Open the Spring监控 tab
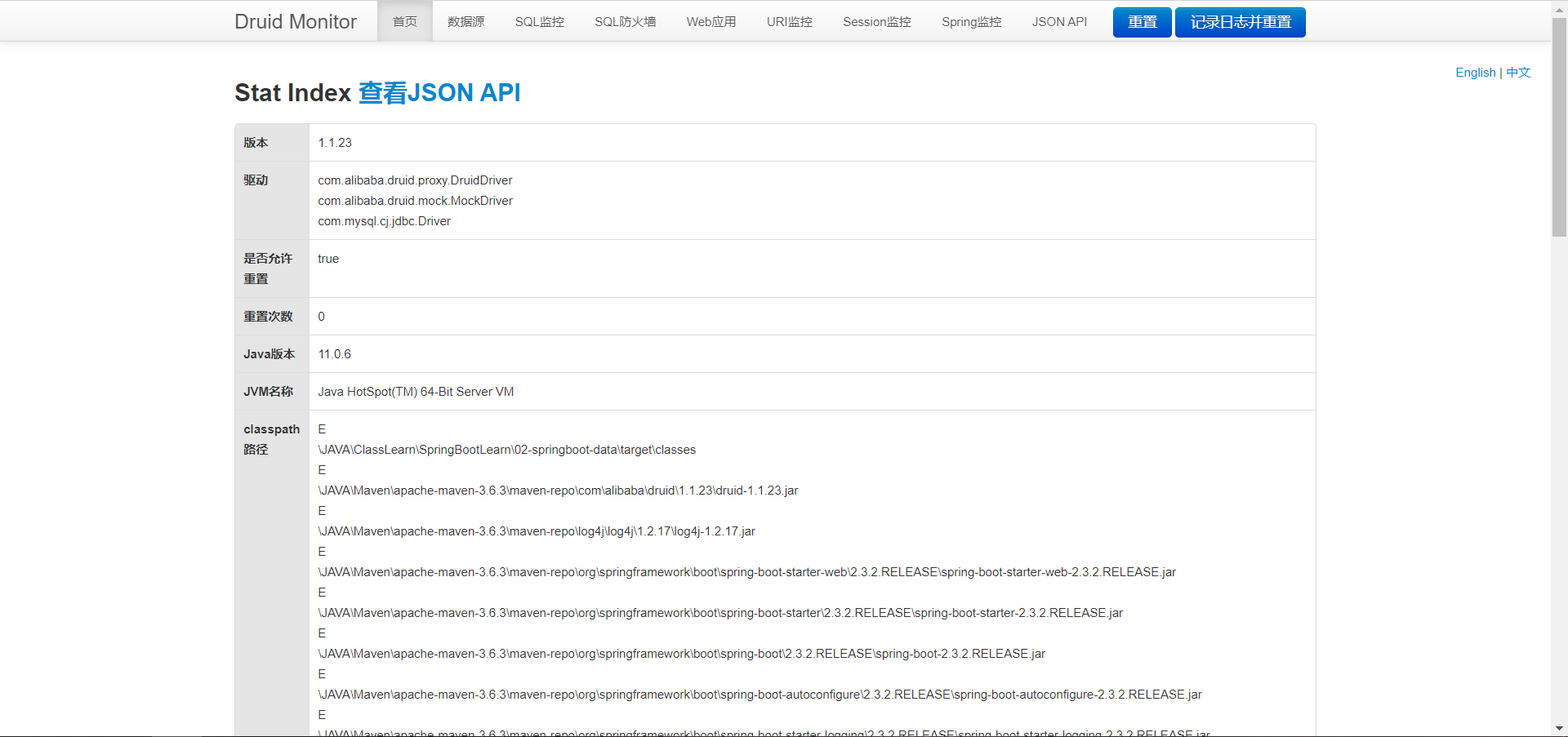1568x737 pixels. 972,21
